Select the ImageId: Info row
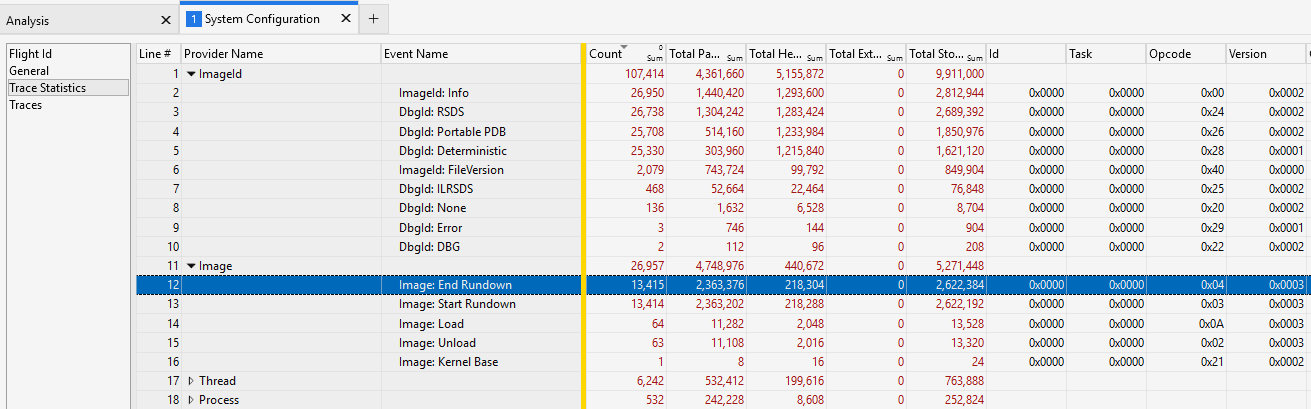1311x409 pixels. 721,93
